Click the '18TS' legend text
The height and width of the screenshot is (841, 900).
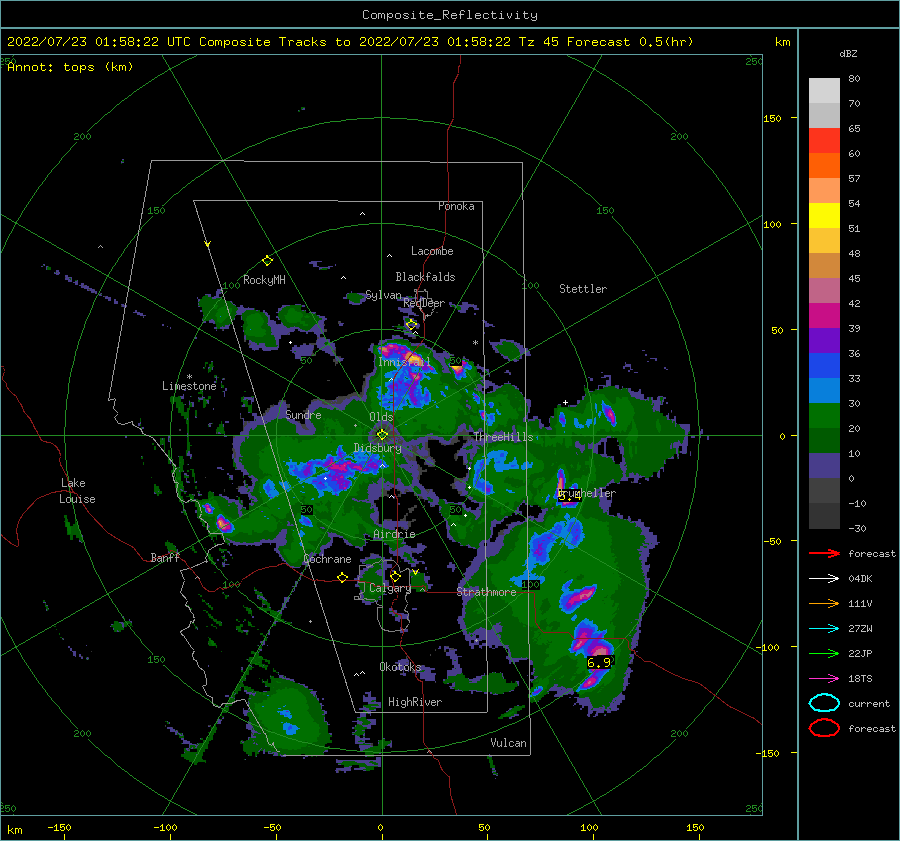860,679
